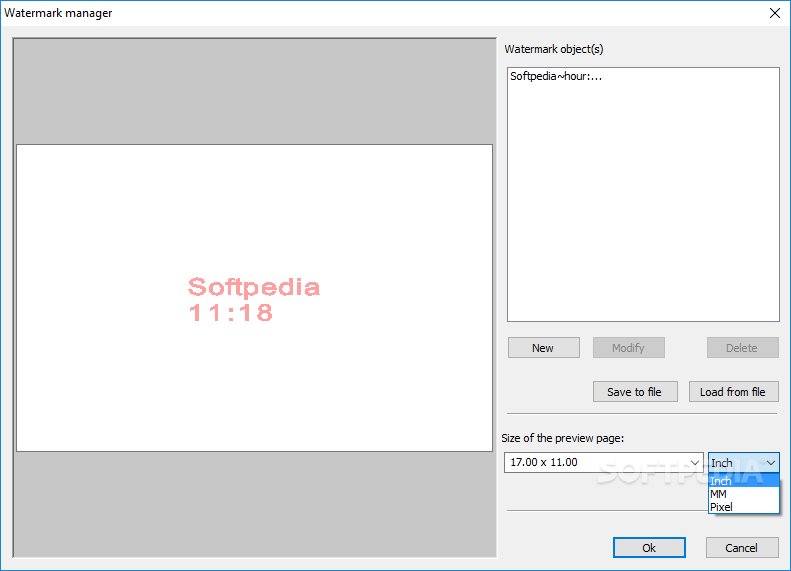Image resolution: width=791 pixels, height=571 pixels.
Task: Select the Softpedia 11:18 watermark in the preview
Action: click(x=254, y=299)
